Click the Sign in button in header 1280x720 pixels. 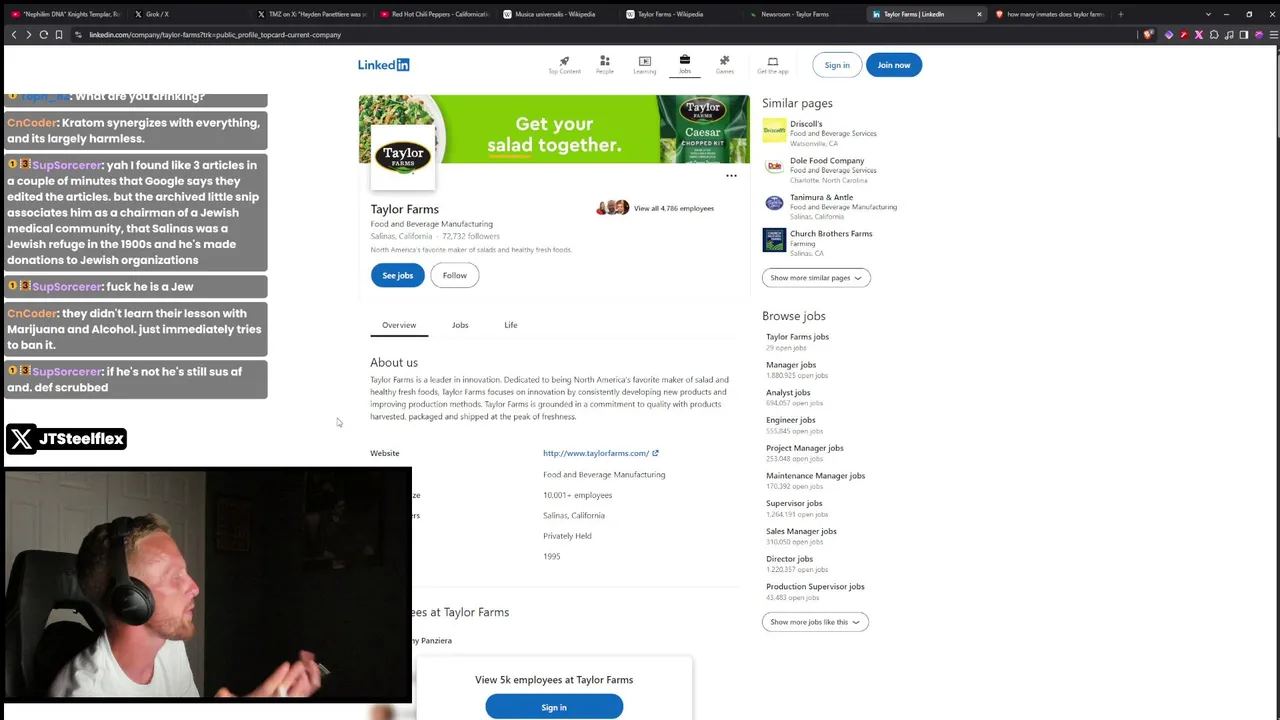(837, 65)
